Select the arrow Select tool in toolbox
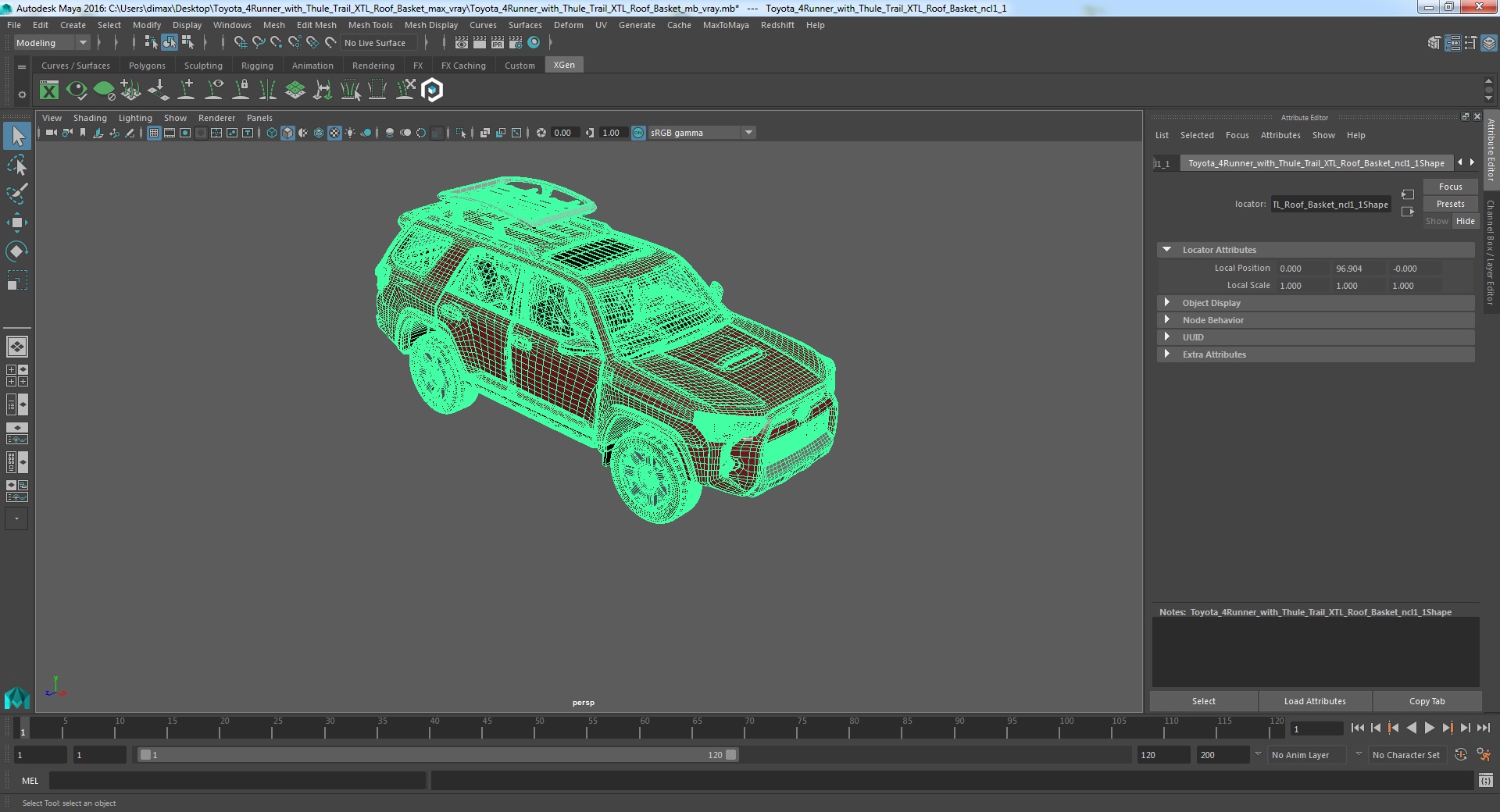The image size is (1500, 812). point(17,136)
